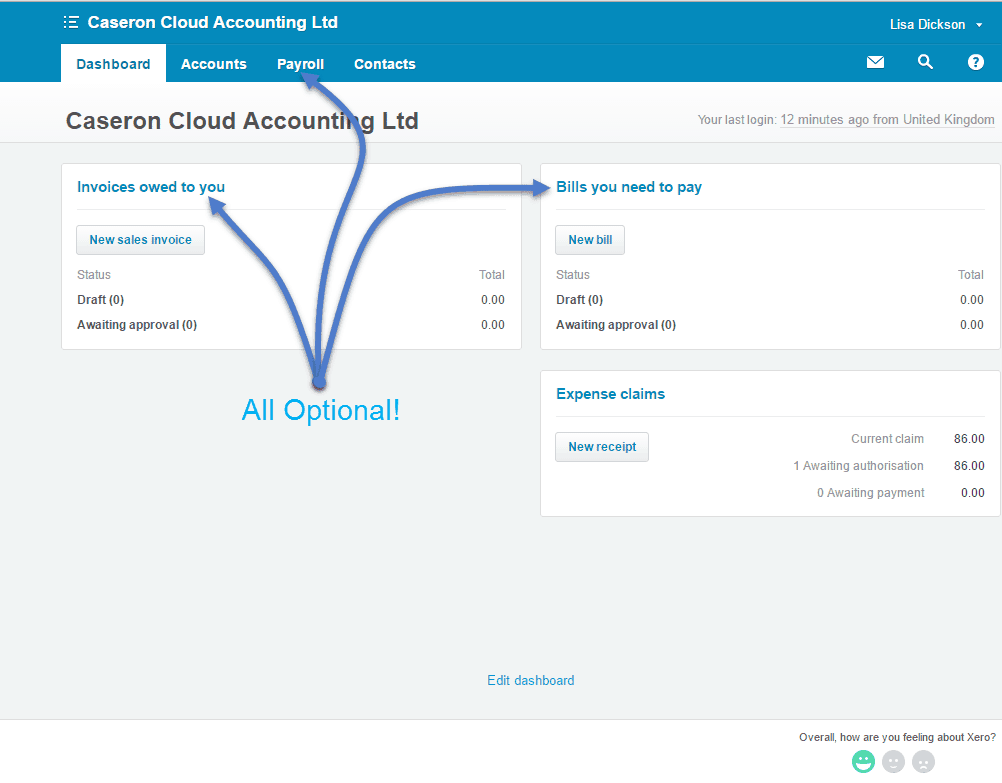
Task: Open Draft (0) under Bills to pay
Action: [x=580, y=300]
